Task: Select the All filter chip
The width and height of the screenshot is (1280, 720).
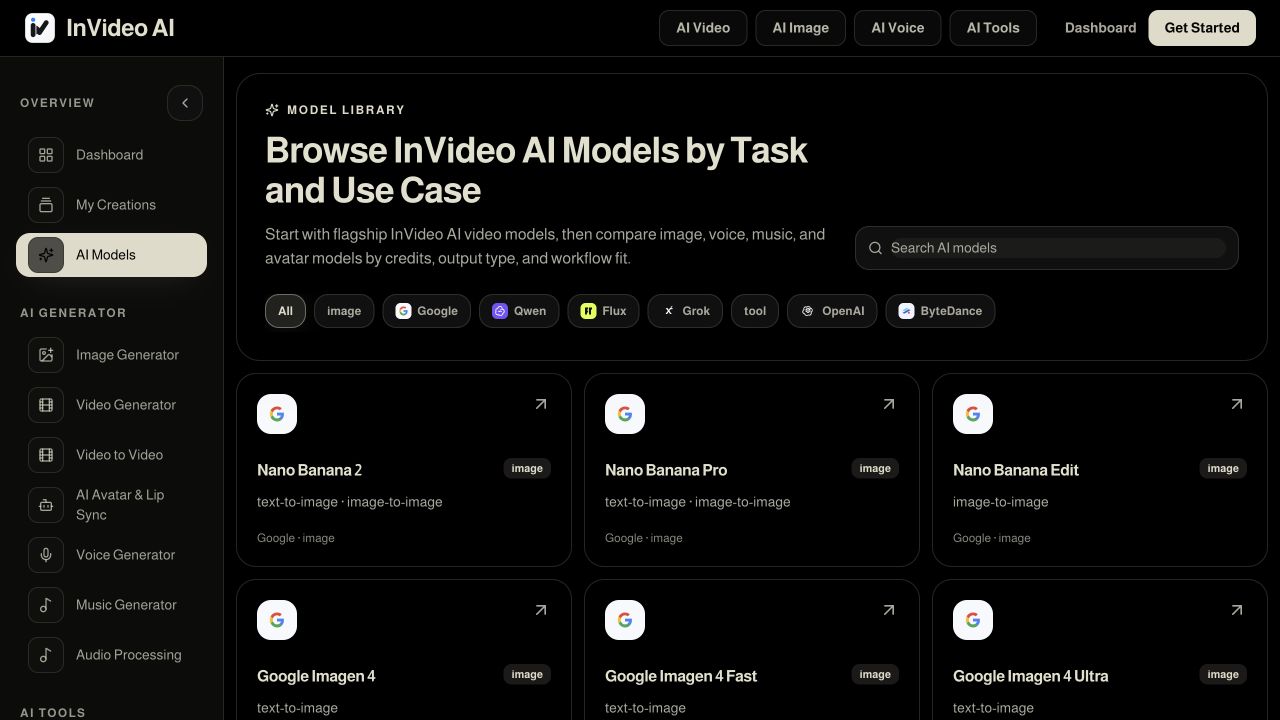Action: (x=285, y=311)
